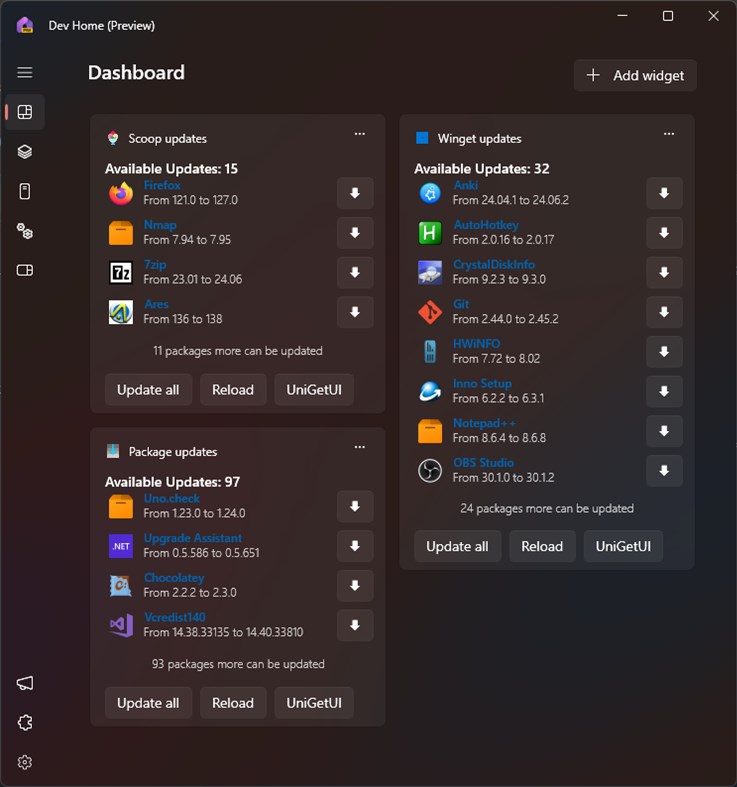Image resolution: width=737 pixels, height=787 pixels.
Task: Open the Firefox package link
Action: [x=162, y=185]
